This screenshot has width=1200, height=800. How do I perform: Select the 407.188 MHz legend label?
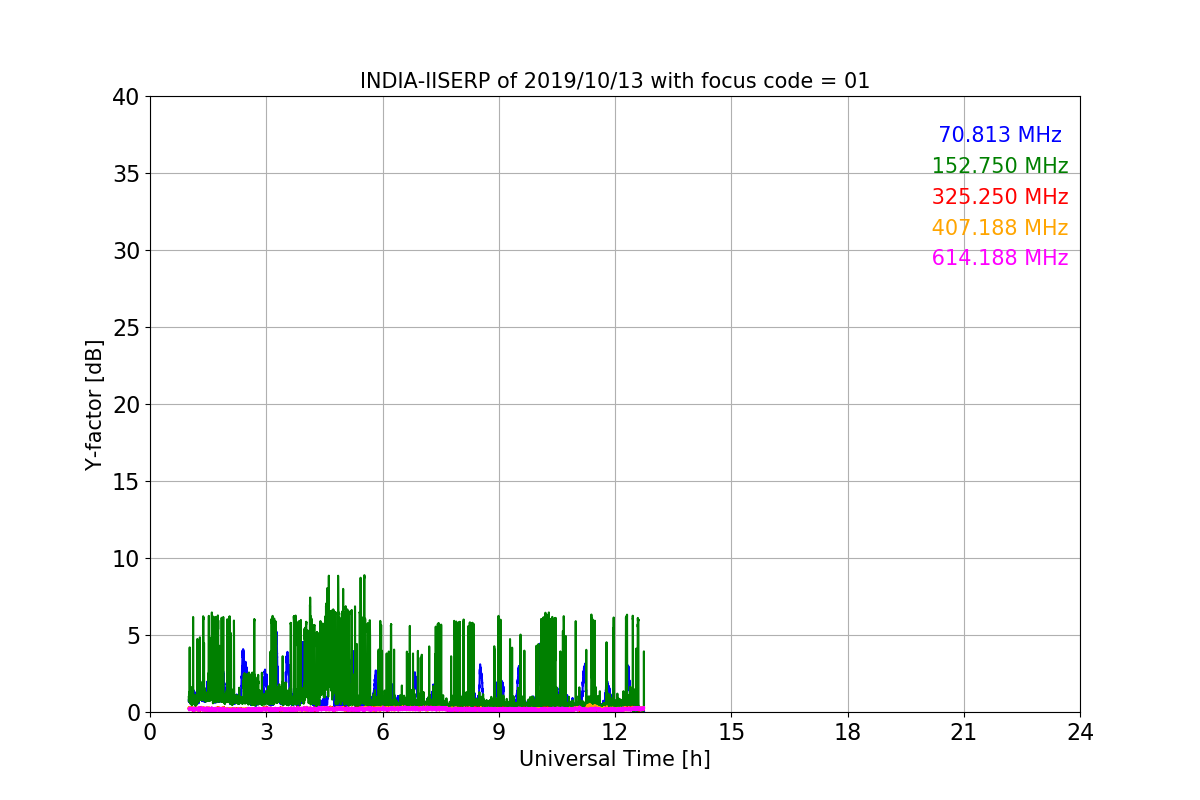coord(1000,228)
